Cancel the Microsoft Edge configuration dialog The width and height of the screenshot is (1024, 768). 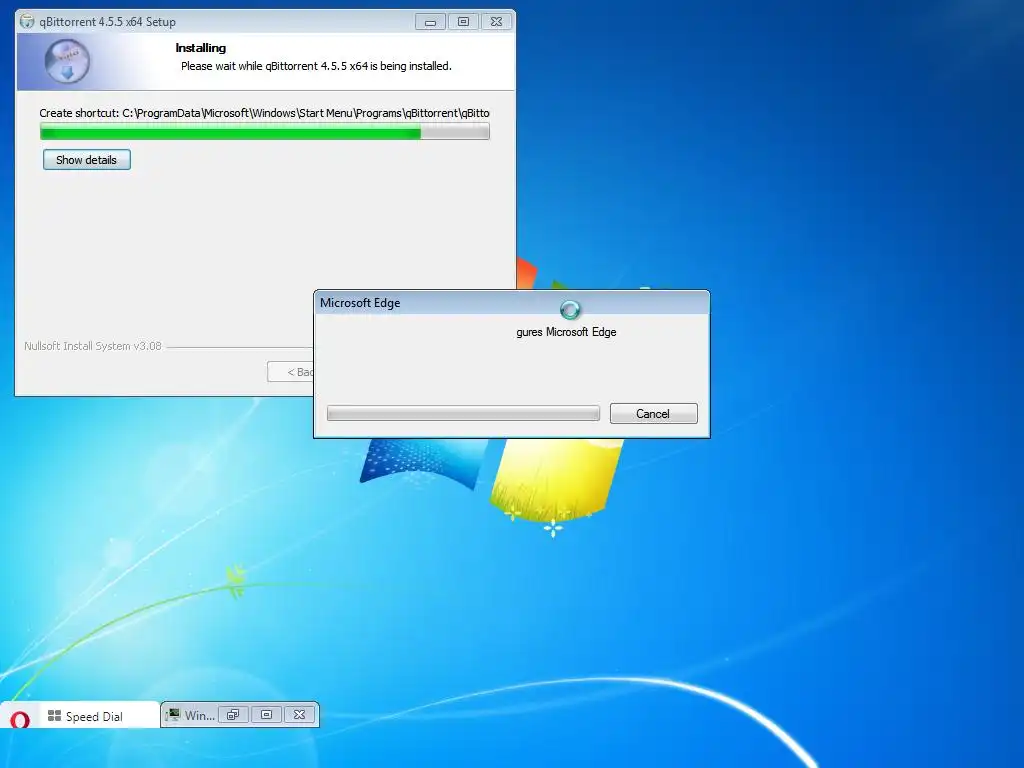click(653, 413)
